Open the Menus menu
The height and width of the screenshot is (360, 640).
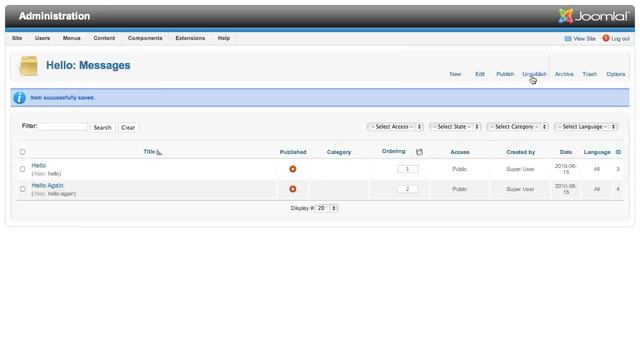point(71,38)
